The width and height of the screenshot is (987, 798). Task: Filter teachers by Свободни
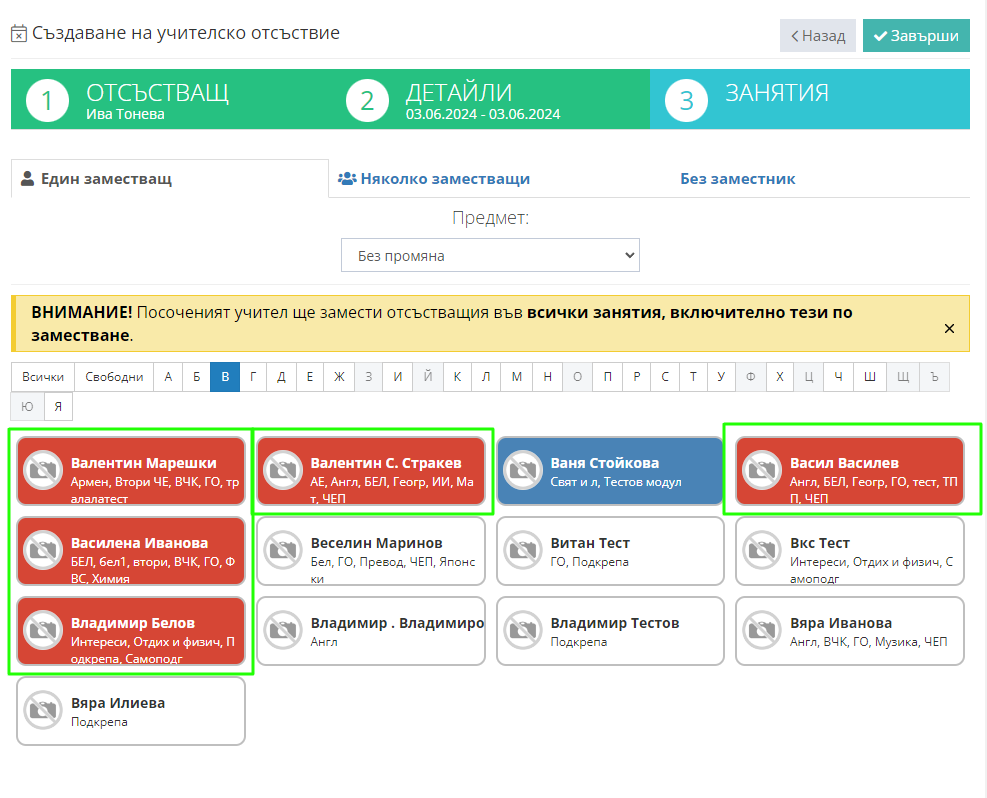[113, 377]
